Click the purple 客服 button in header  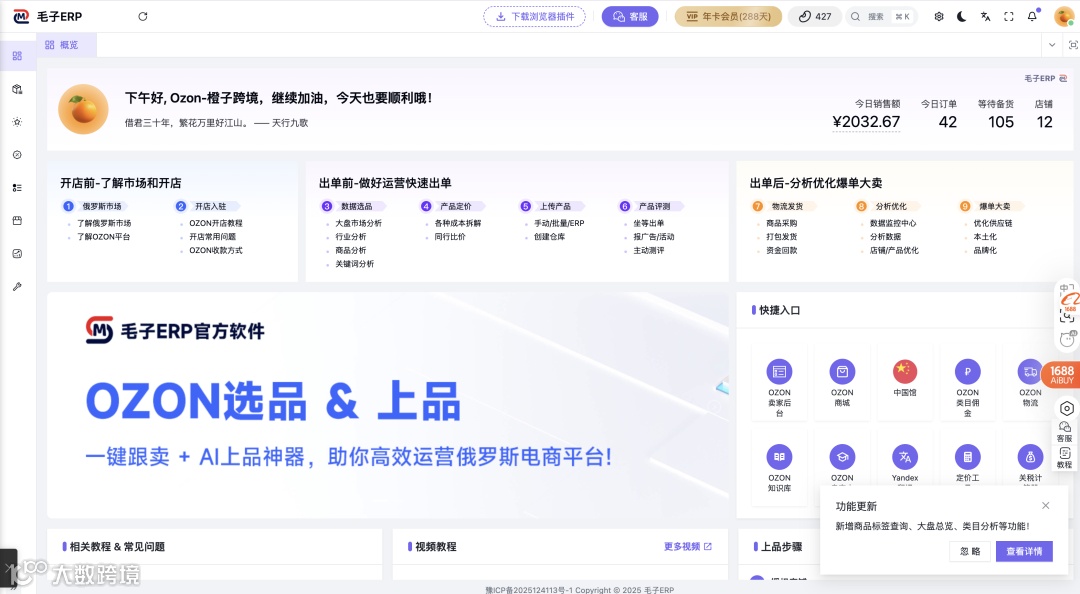[630, 17]
